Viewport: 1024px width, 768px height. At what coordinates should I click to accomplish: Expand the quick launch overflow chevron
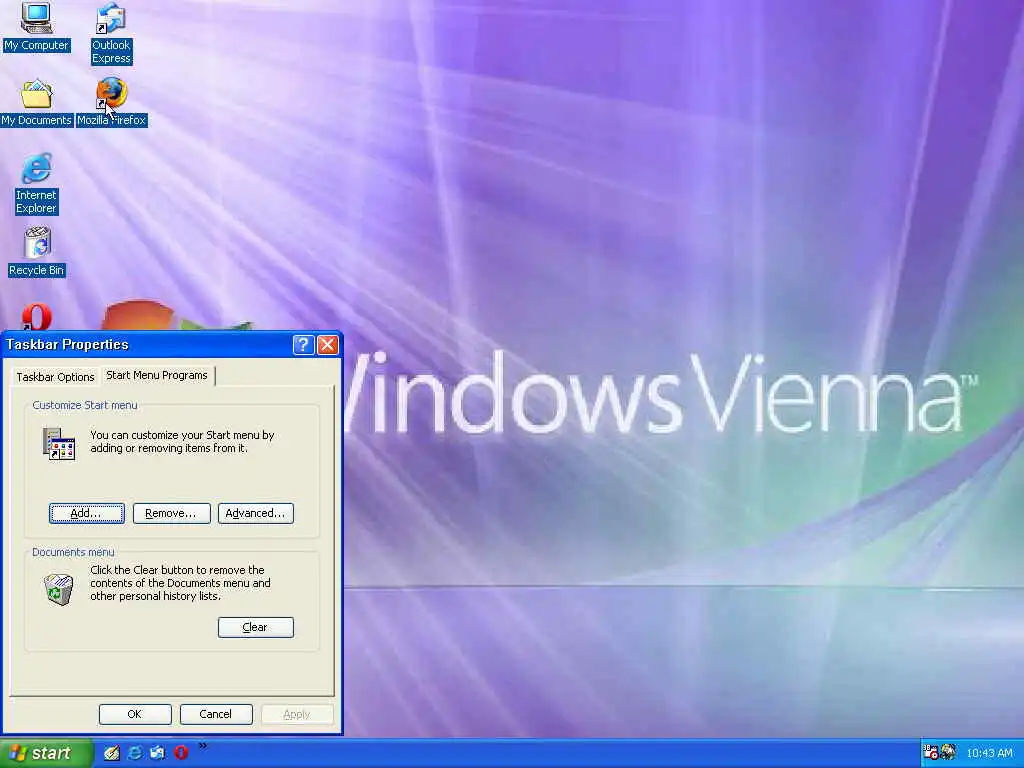point(202,746)
